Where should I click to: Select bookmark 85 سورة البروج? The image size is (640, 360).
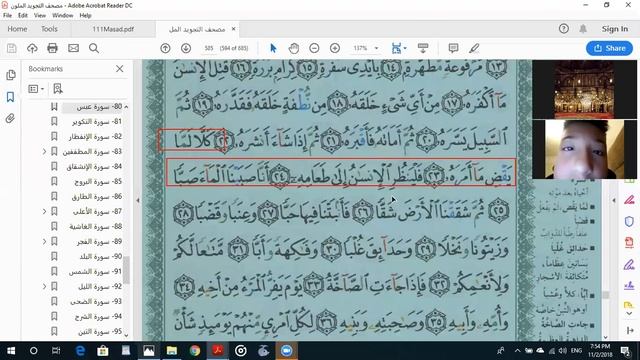[x=98, y=182]
